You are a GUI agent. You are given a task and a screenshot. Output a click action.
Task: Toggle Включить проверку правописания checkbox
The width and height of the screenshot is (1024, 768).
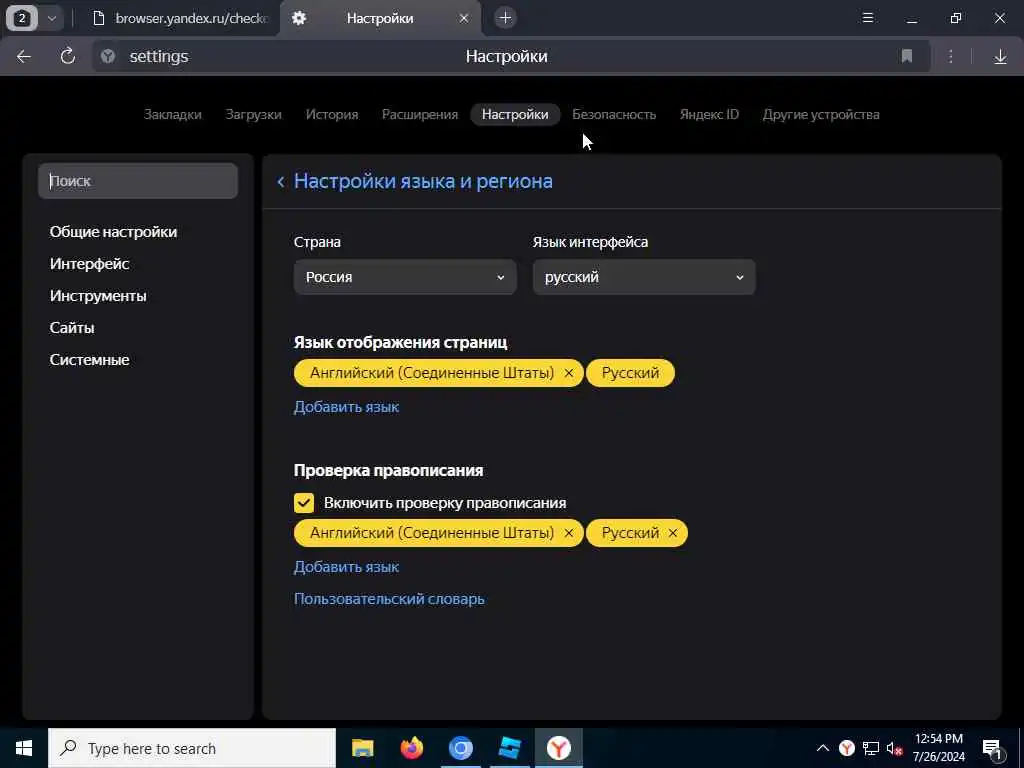304,503
